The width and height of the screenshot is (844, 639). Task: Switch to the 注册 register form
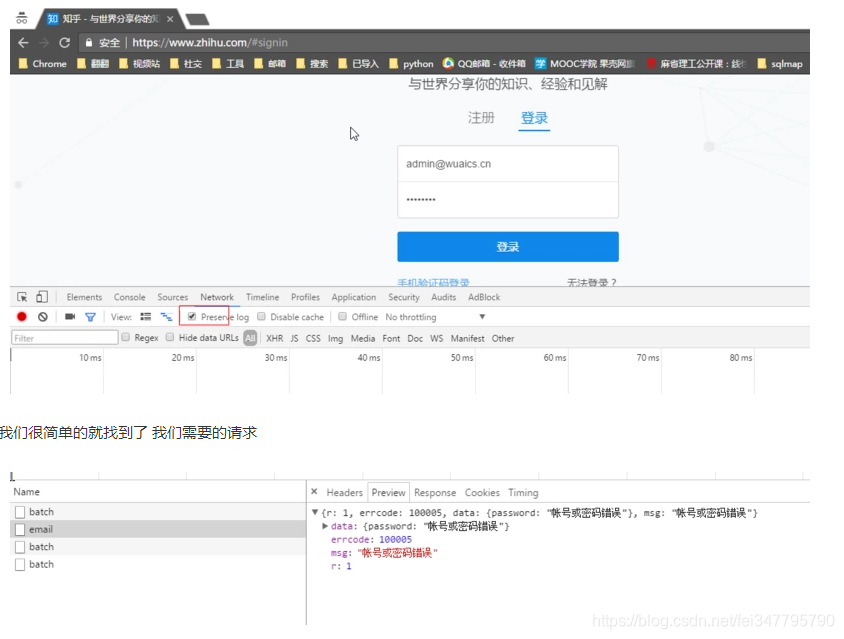click(481, 117)
